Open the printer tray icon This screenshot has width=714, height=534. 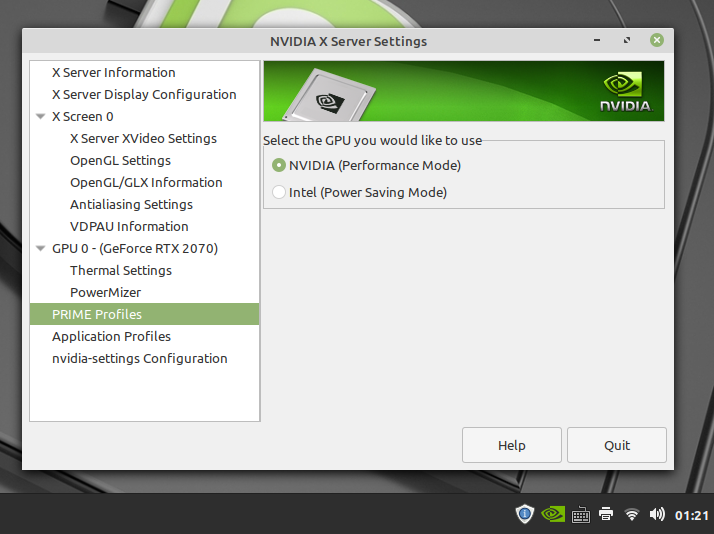[x=606, y=515]
